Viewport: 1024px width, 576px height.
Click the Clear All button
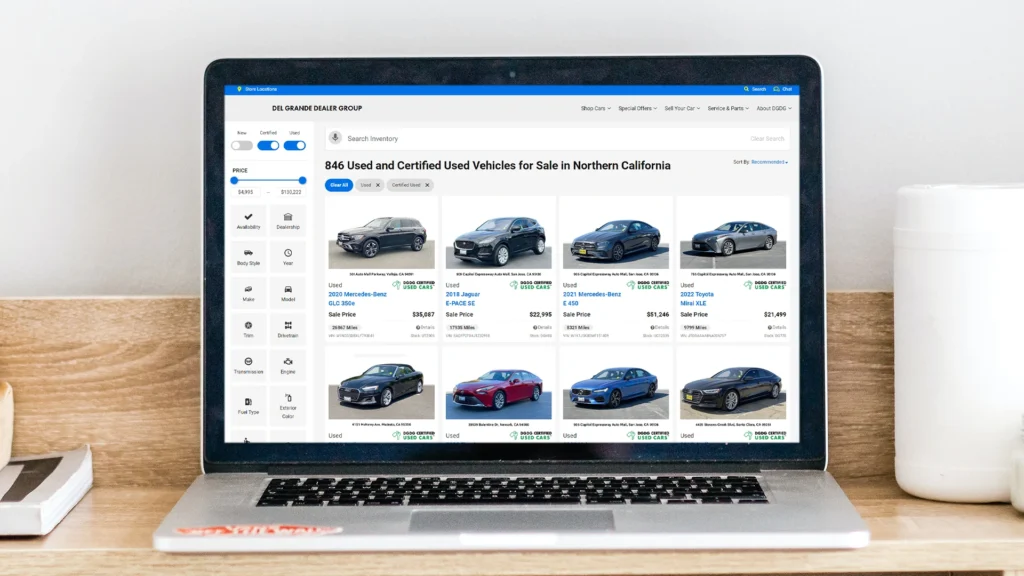coord(339,185)
